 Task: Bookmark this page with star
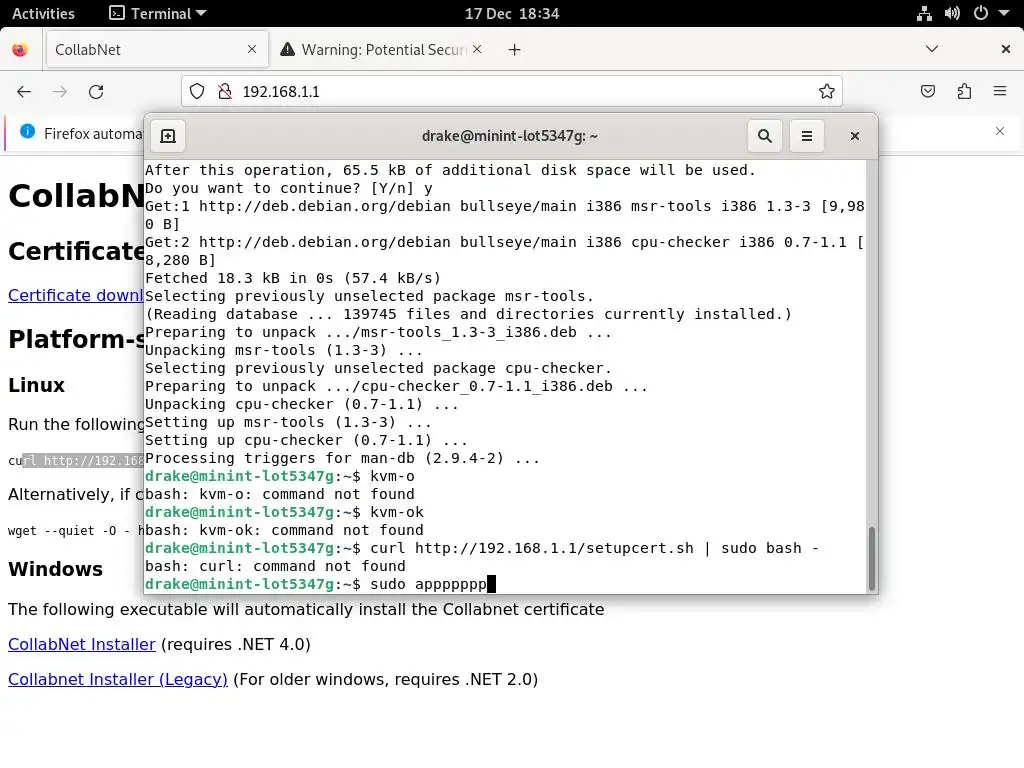coord(827,91)
